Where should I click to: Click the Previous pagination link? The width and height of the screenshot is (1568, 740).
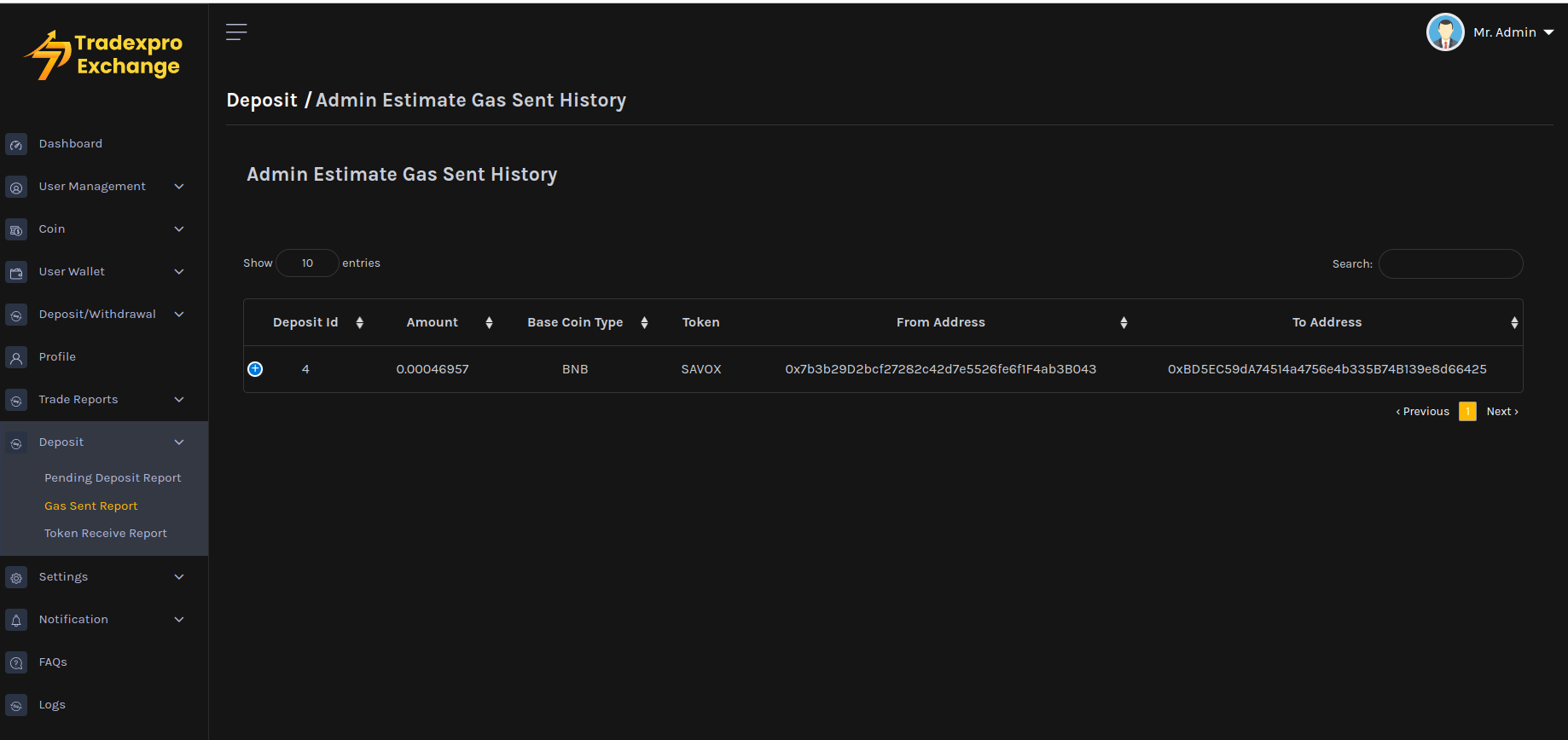pyautogui.click(x=1423, y=412)
